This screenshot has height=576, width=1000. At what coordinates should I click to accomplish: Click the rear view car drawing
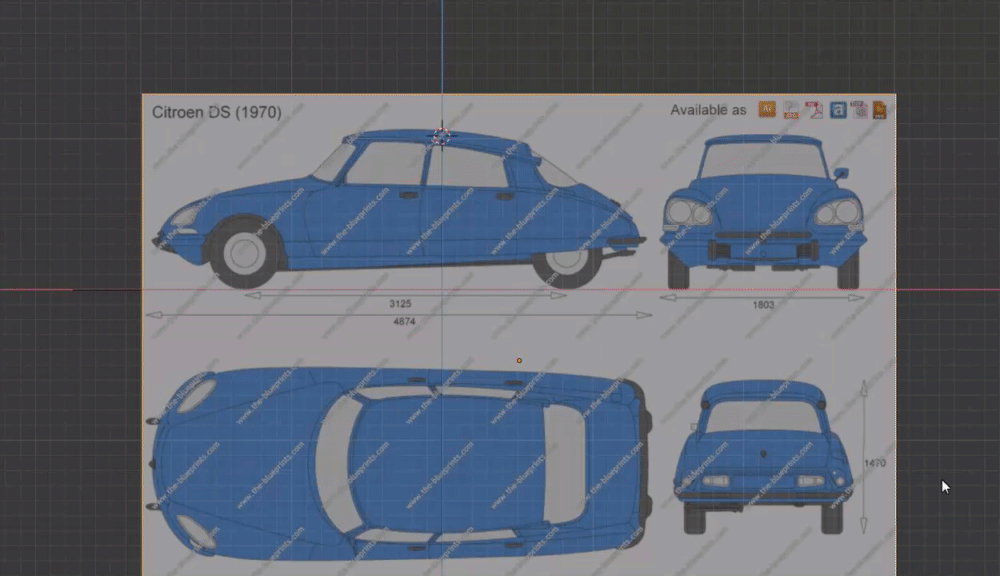pos(763,457)
